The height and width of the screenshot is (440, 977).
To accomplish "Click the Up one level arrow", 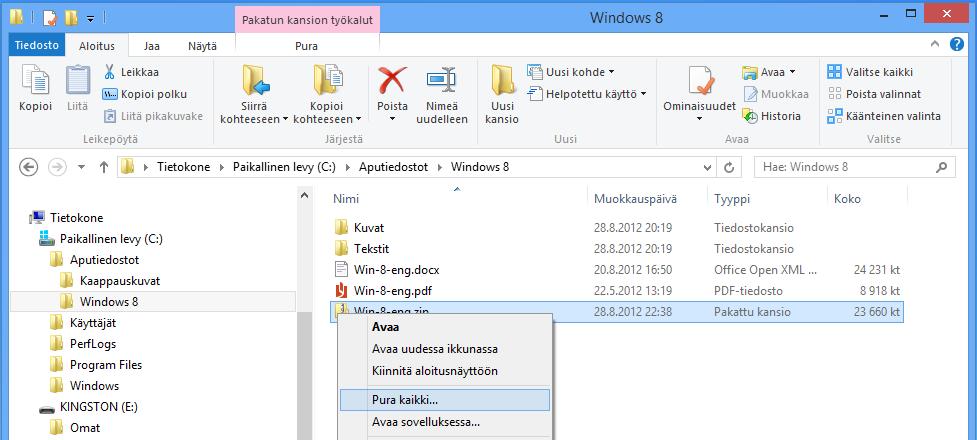I will [104, 167].
